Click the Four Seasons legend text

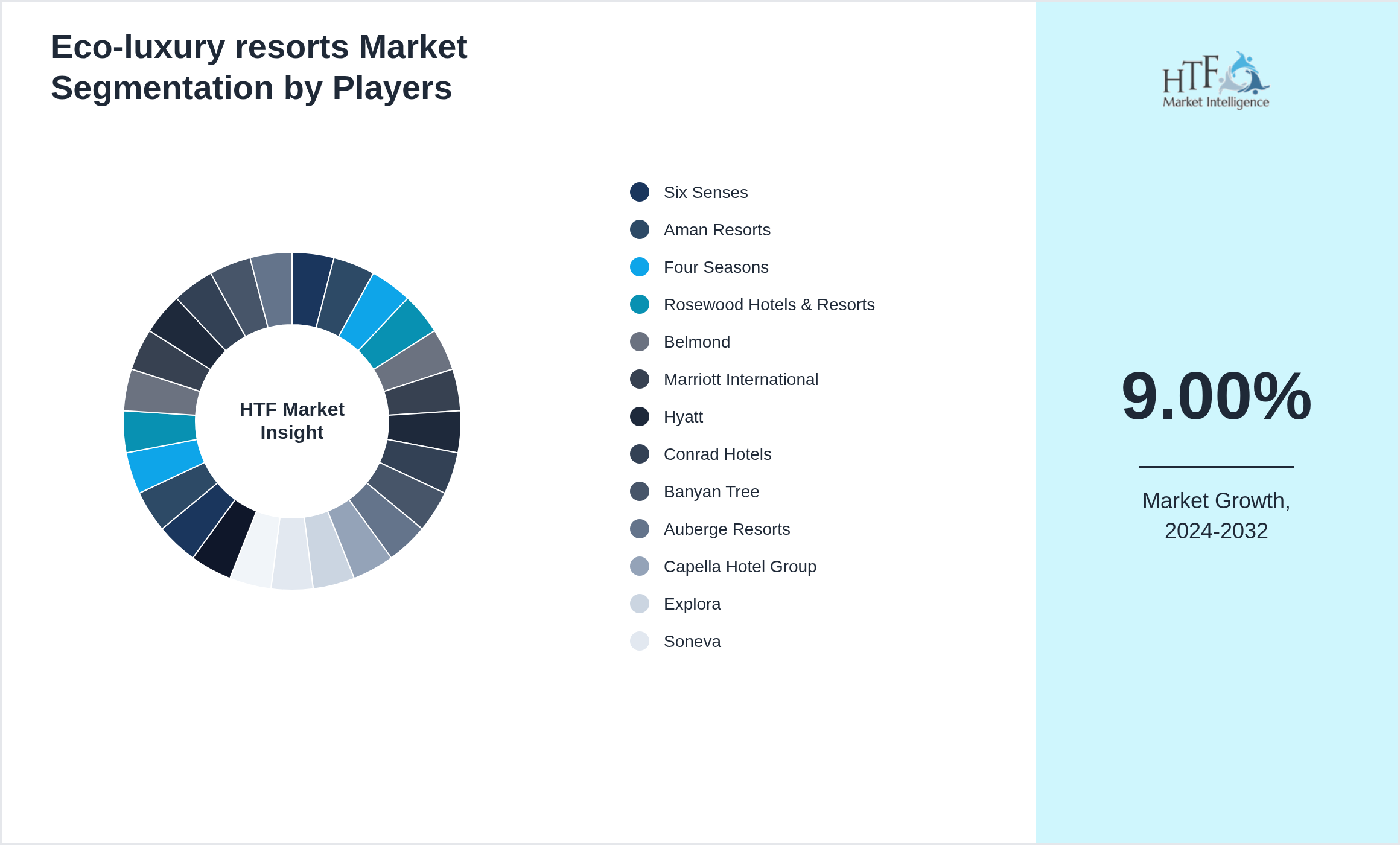[x=716, y=267]
